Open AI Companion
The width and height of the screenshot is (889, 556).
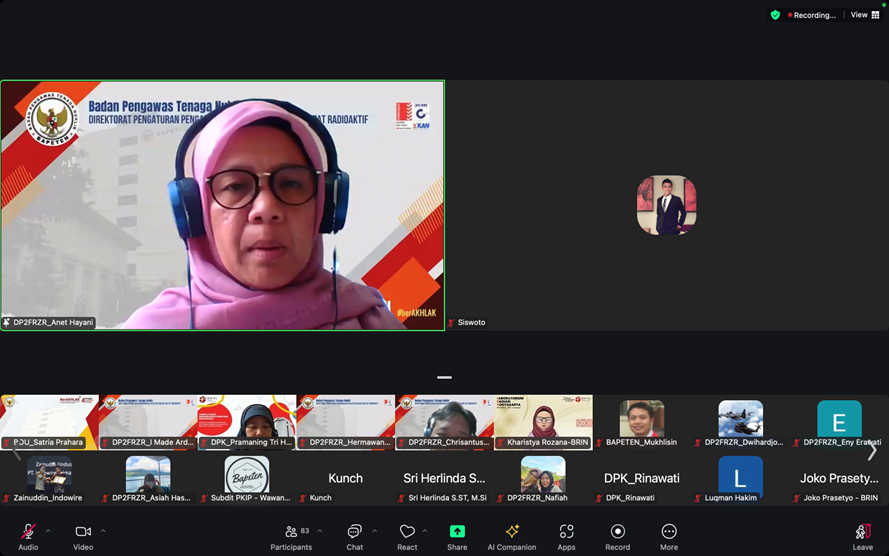tap(512, 536)
